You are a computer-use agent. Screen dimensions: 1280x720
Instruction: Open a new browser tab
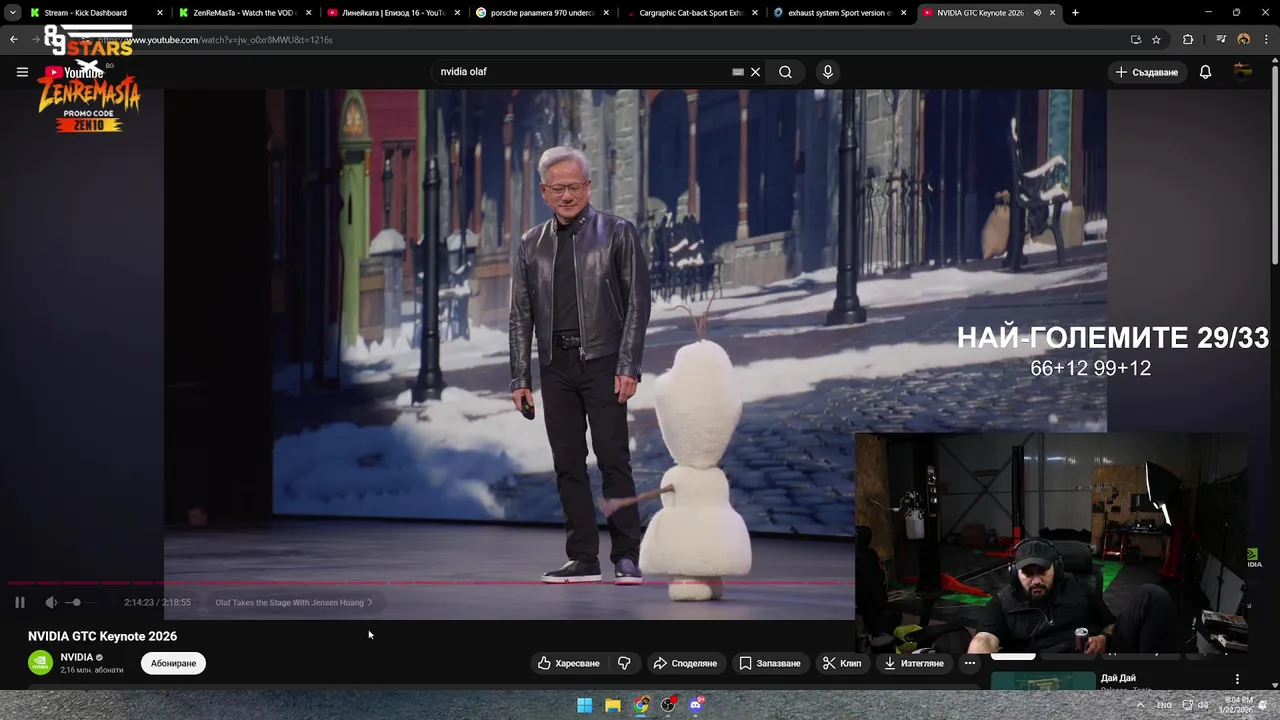click(1075, 13)
